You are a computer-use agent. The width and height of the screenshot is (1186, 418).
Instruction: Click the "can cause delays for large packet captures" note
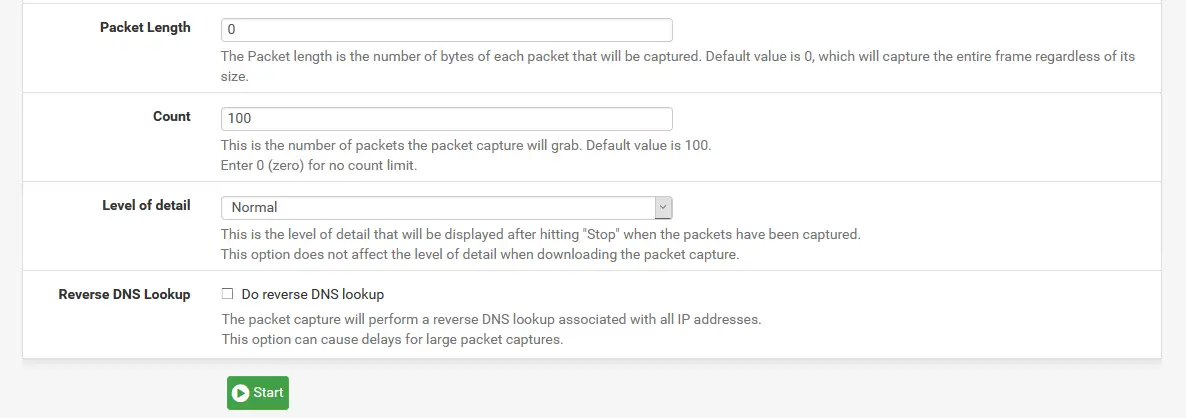pyautogui.click(x=392, y=339)
